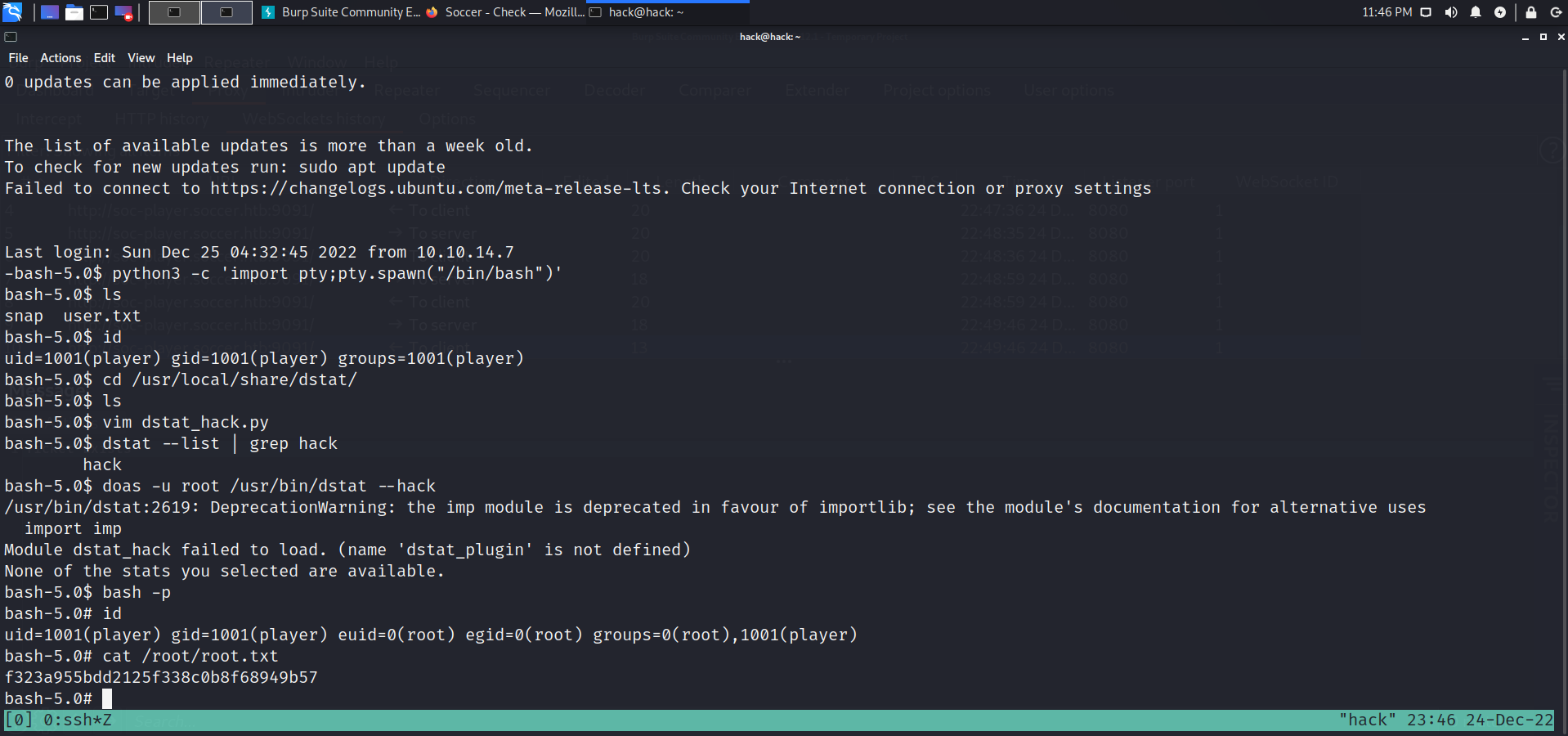1568x736 pixels.
Task: Click 'uid=1001(player) ... euid=0(root)' output line
Action: pyautogui.click(x=431, y=635)
